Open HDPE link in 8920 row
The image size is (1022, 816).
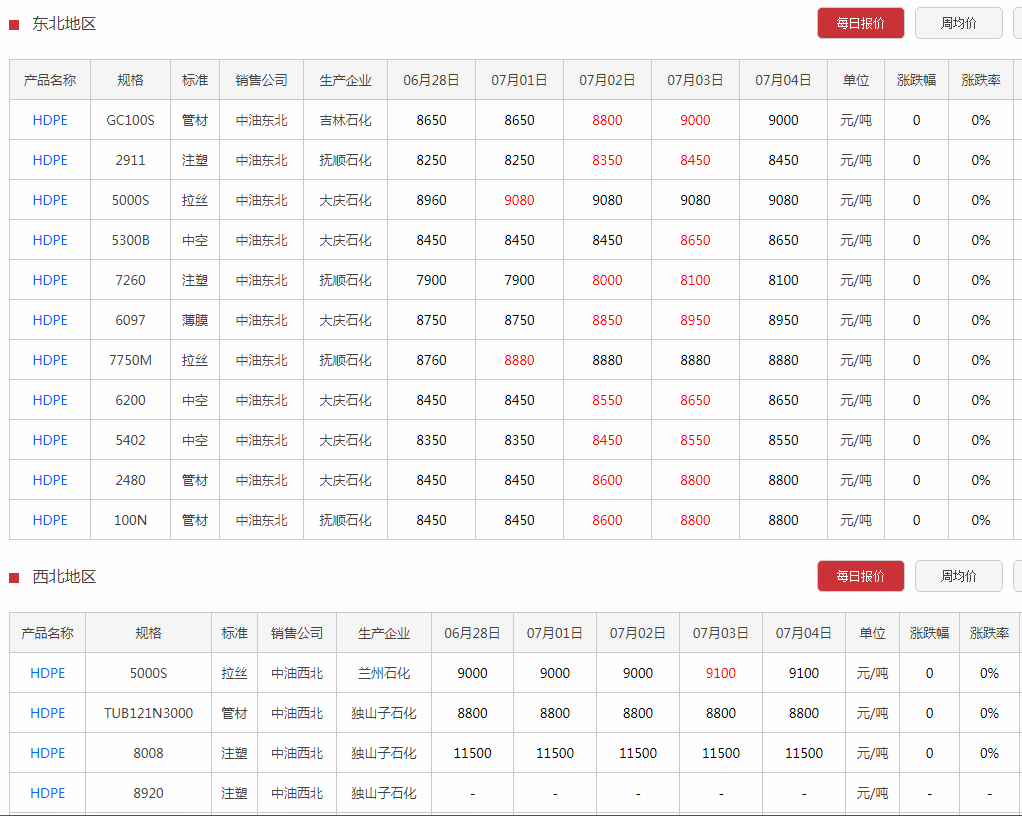tap(48, 793)
